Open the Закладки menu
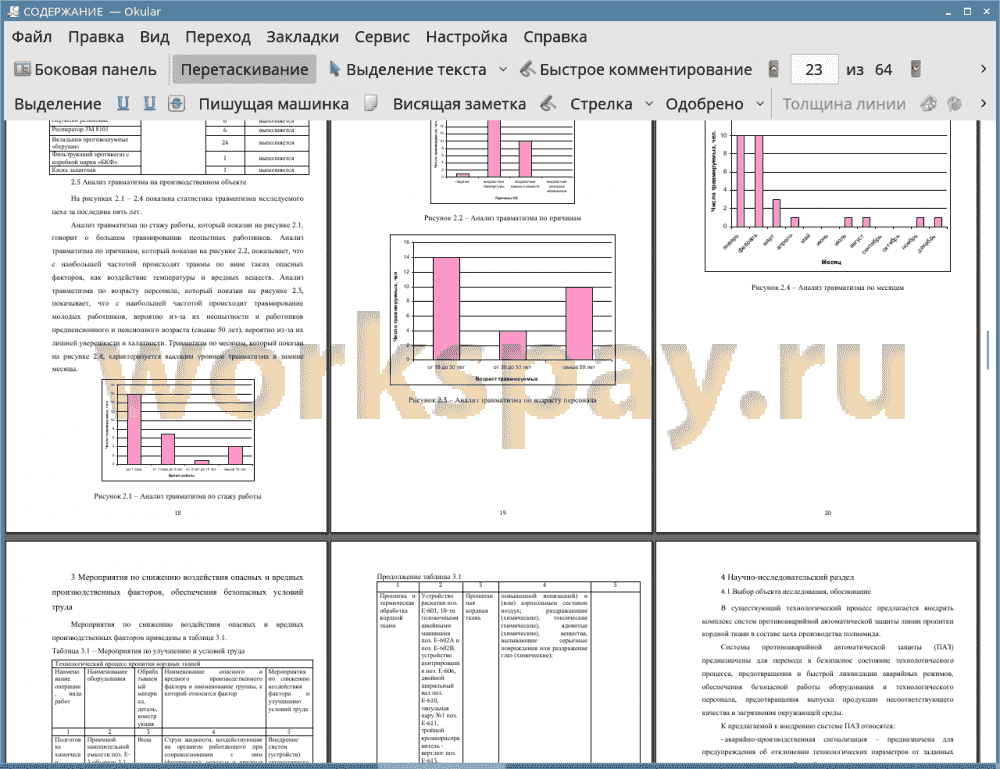This screenshot has height=769, width=1000. (302, 37)
